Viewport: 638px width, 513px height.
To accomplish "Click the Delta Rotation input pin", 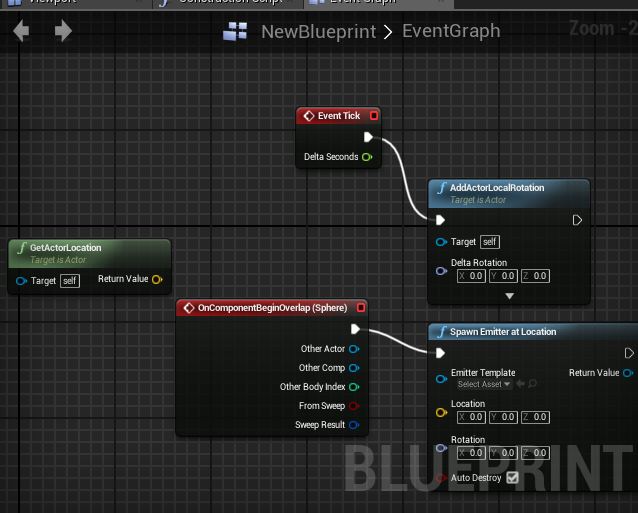I will point(441,271).
